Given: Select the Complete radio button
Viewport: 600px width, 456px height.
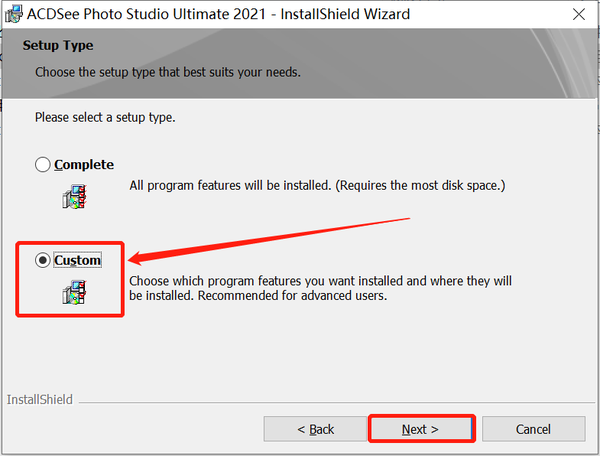Looking at the screenshot, I should click(x=42, y=165).
